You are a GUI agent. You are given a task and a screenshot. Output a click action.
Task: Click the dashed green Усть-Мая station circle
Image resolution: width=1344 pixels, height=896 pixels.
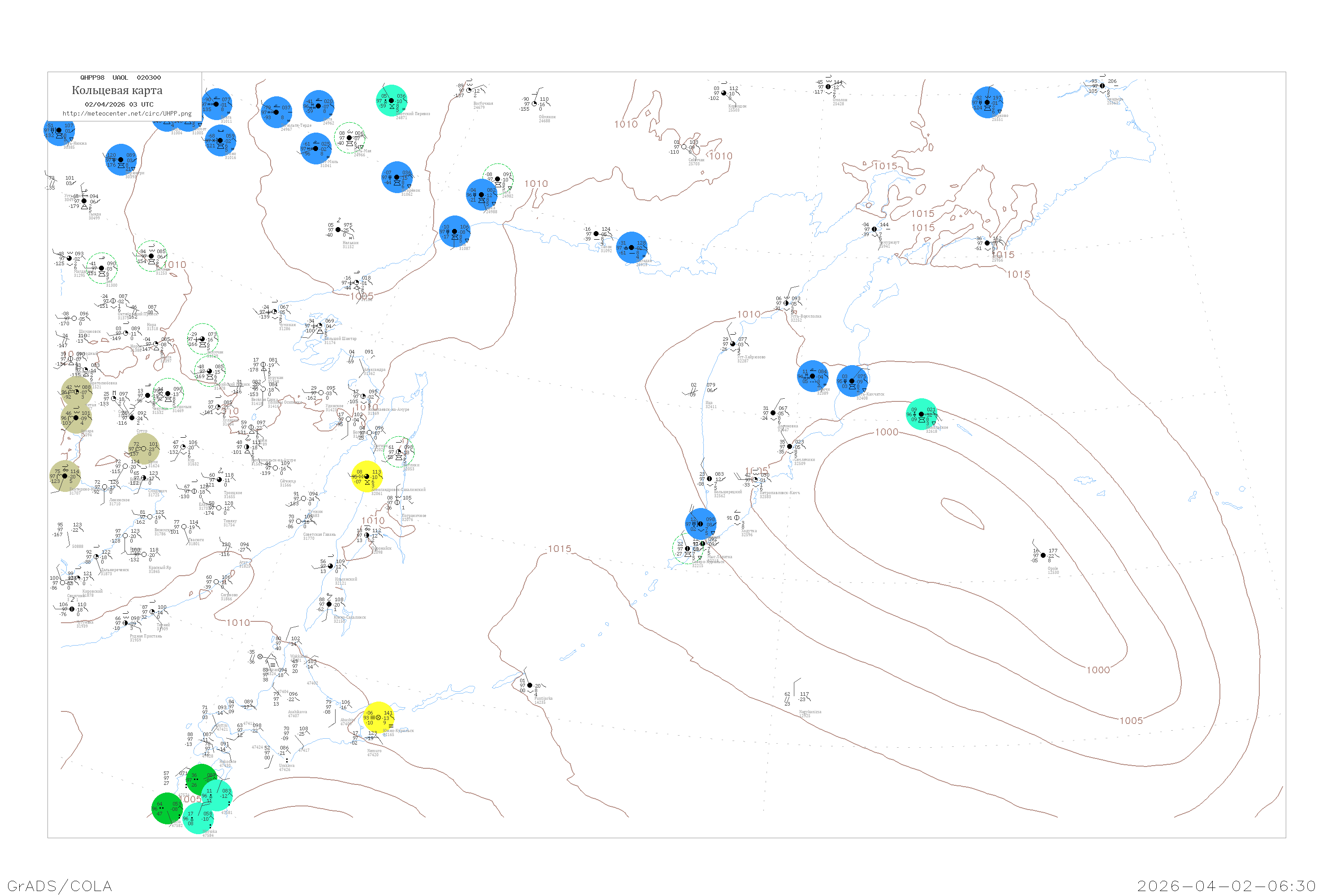(x=350, y=138)
